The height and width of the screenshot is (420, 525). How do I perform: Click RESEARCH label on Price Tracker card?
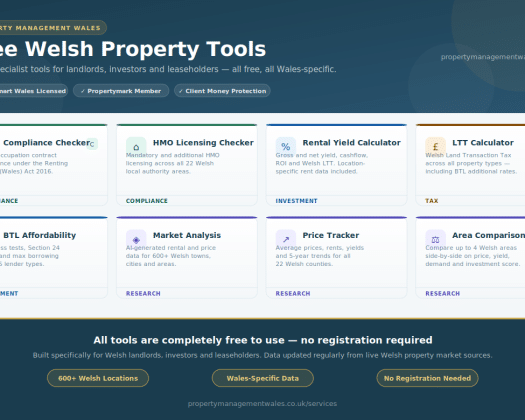[293, 294]
